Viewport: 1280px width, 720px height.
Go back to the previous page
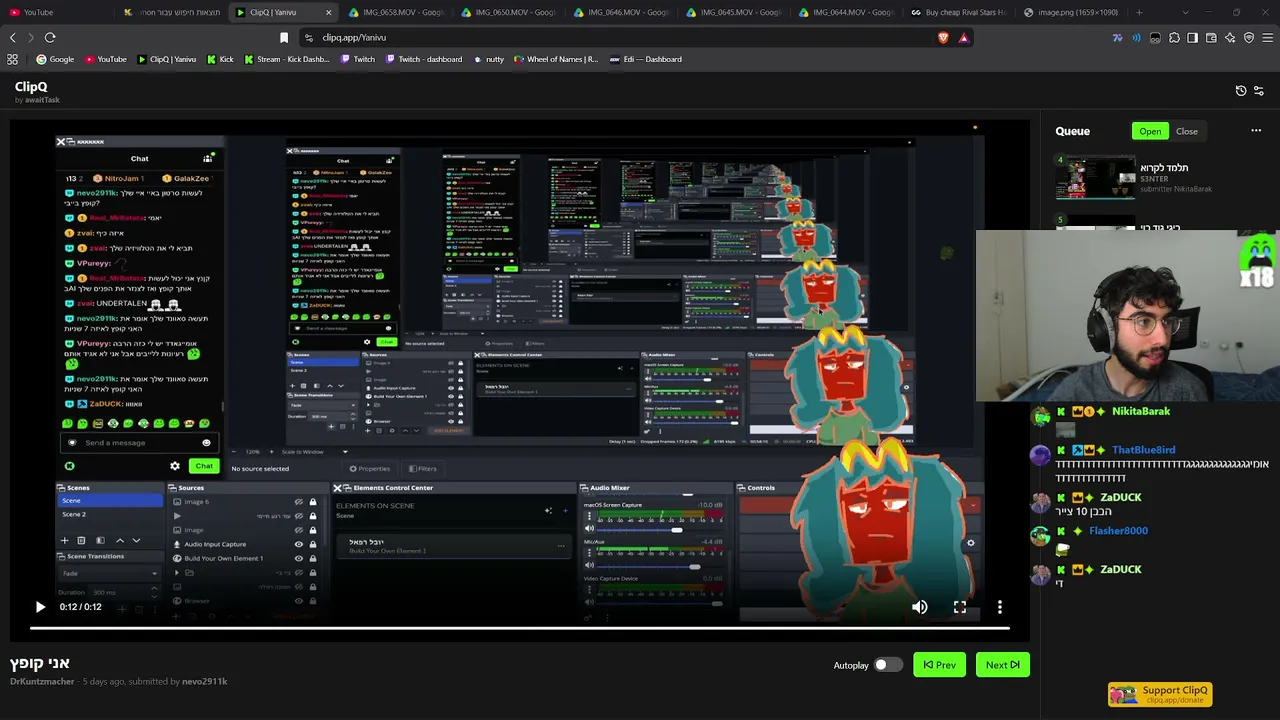(x=13, y=37)
